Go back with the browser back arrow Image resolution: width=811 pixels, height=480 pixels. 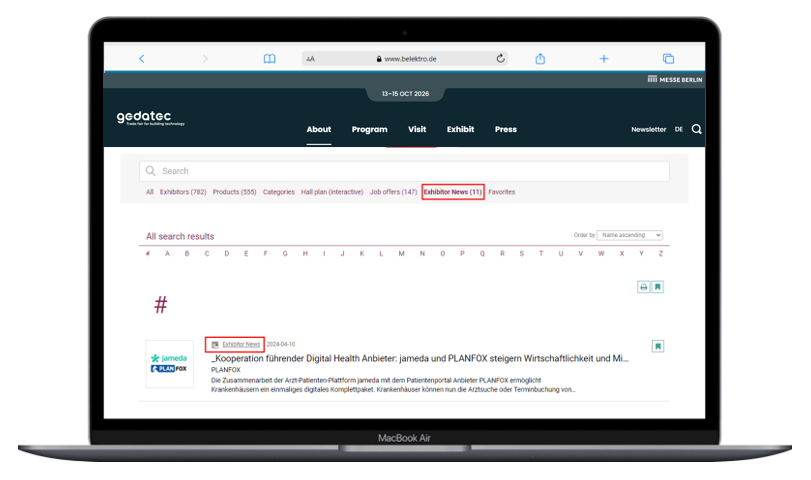coord(142,59)
